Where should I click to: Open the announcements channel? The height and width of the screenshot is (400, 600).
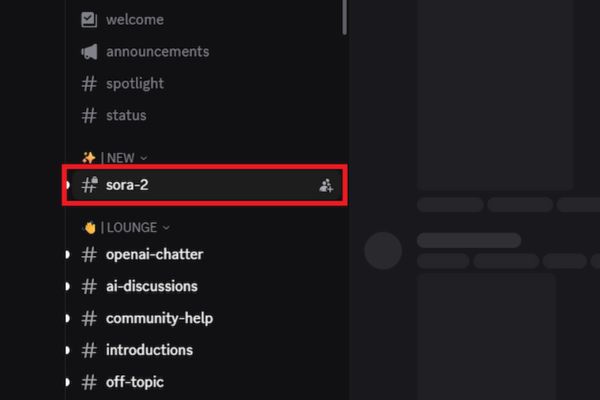coord(157,51)
